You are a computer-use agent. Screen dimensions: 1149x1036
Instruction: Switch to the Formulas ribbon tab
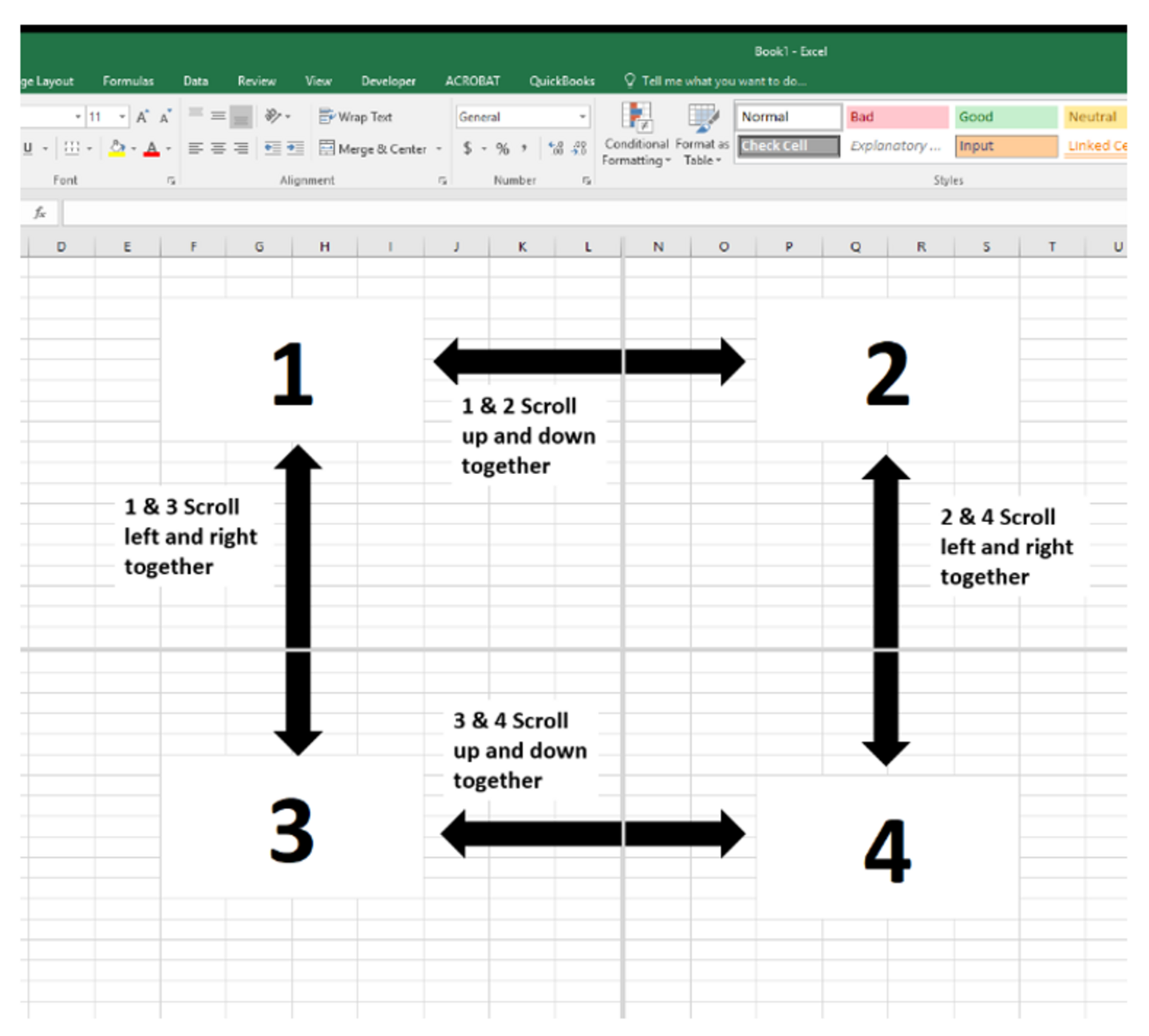click(x=128, y=81)
